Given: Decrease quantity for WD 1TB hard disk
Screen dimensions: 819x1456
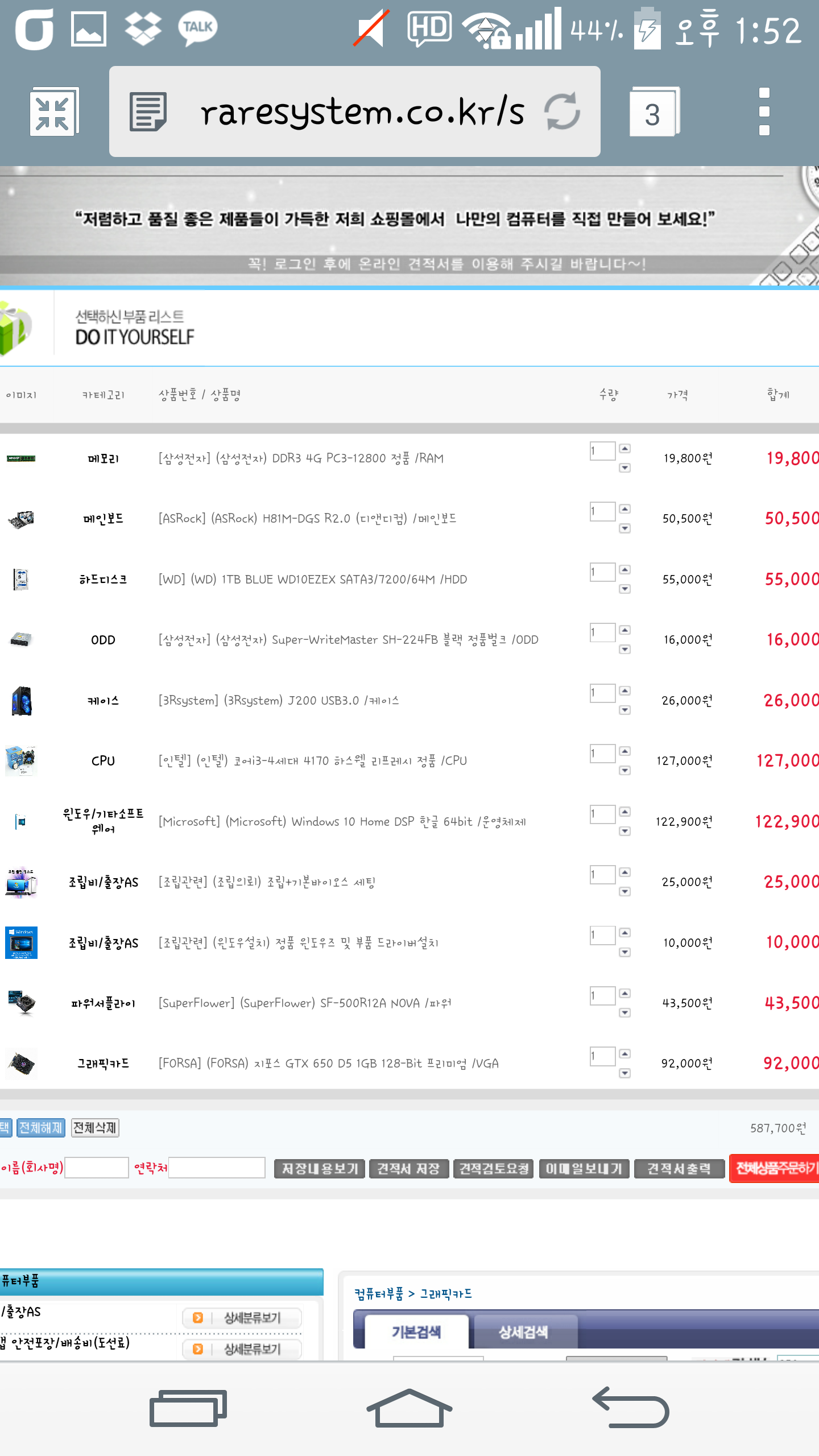Looking at the screenshot, I should click(624, 589).
